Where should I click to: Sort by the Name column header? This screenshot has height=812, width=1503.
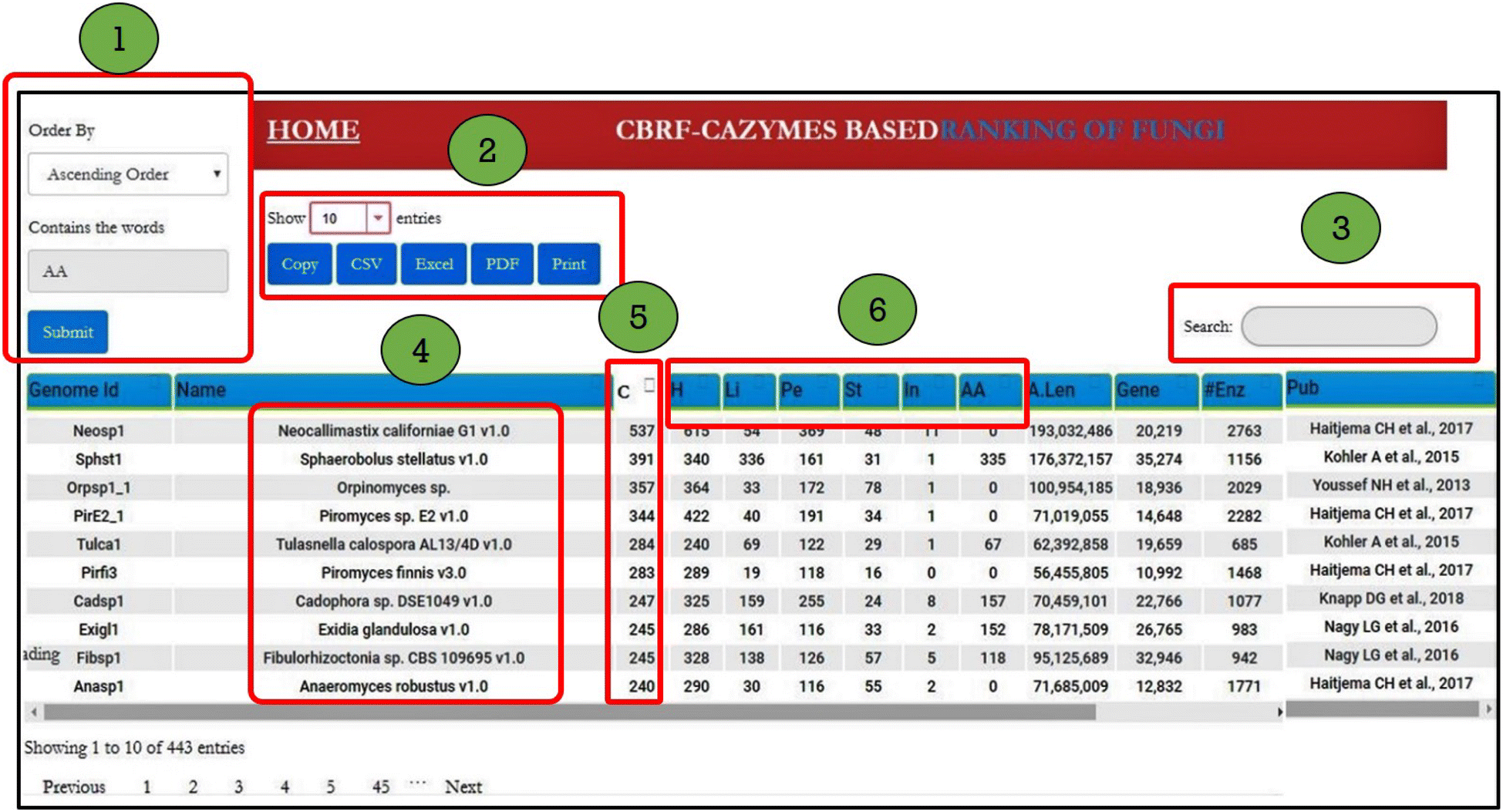(392, 390)
